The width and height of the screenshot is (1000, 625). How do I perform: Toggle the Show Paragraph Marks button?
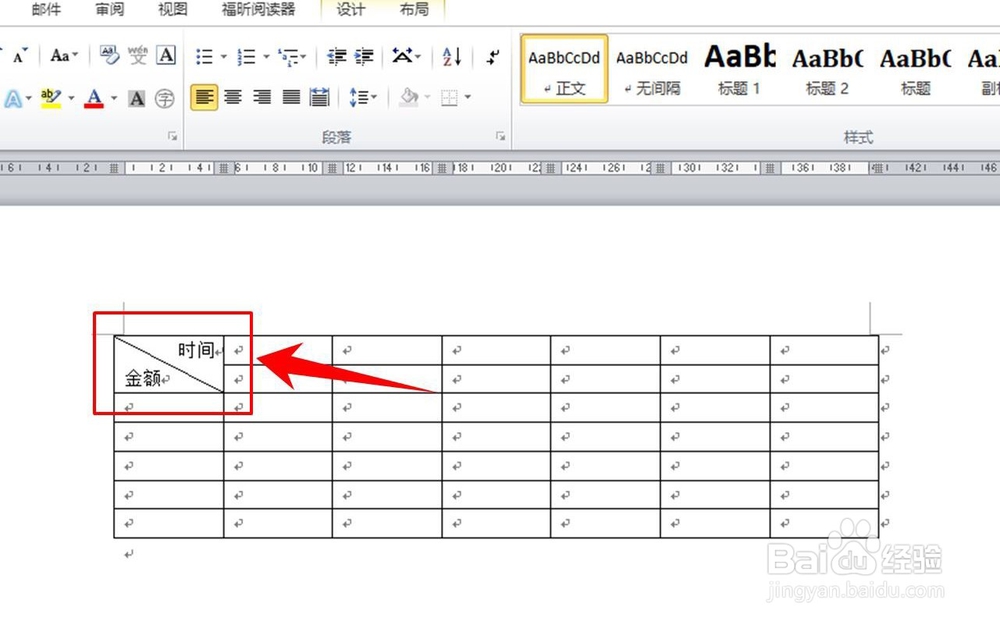[x=492, y=58]
